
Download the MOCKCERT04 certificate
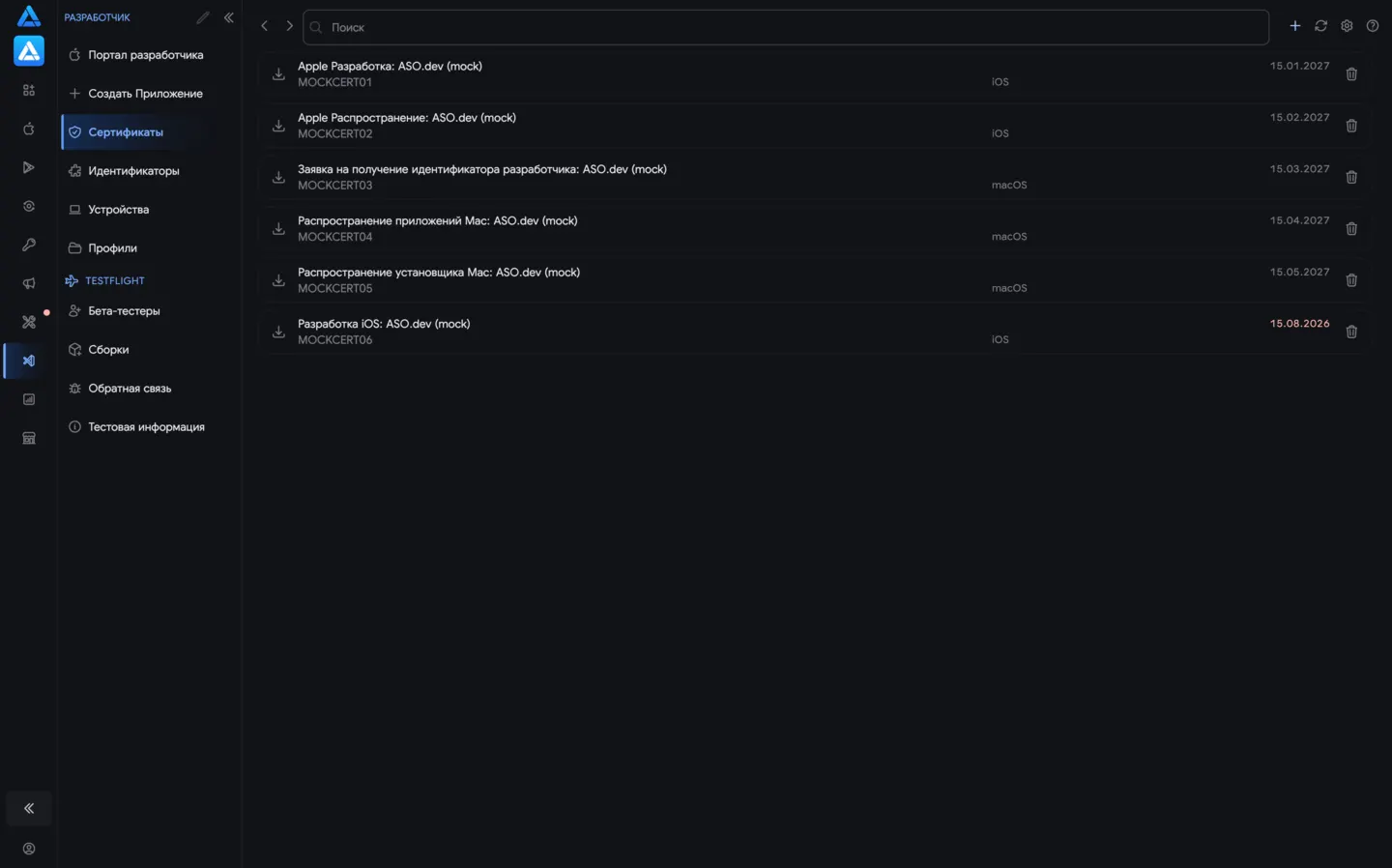pyautogui.click(x=278, y=229)
